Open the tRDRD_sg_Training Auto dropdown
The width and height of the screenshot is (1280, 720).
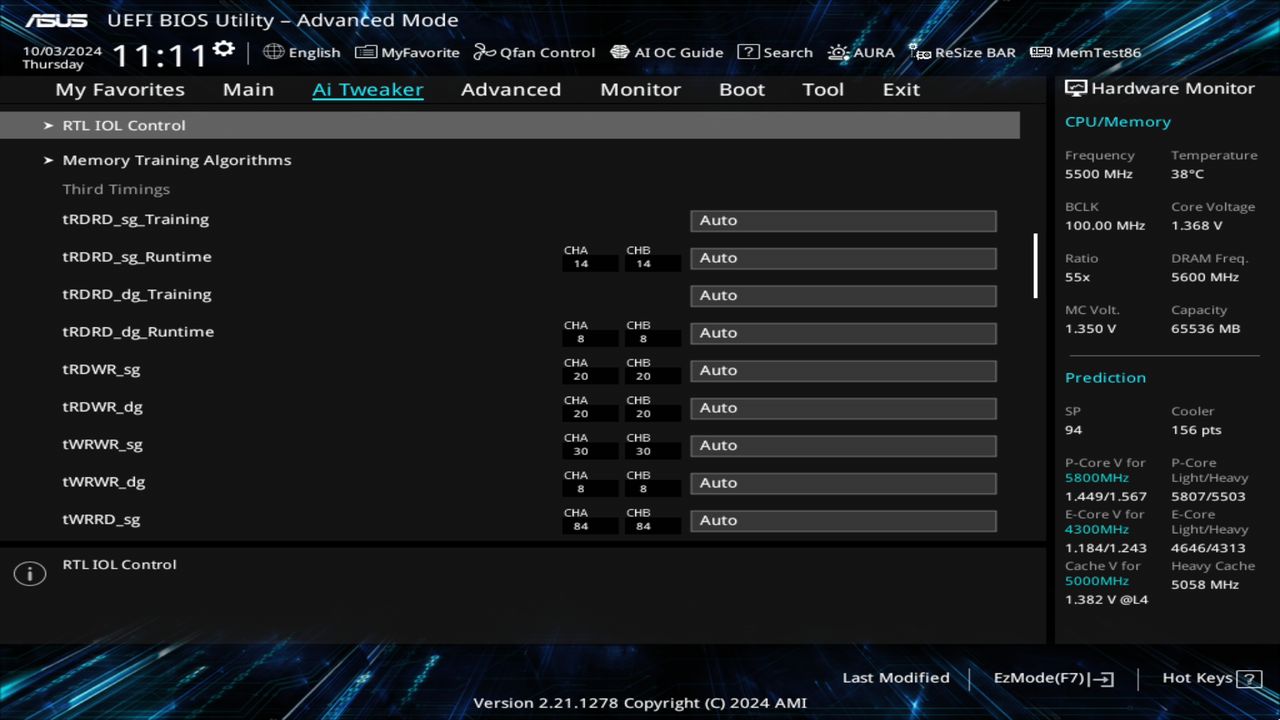point(843,220)
